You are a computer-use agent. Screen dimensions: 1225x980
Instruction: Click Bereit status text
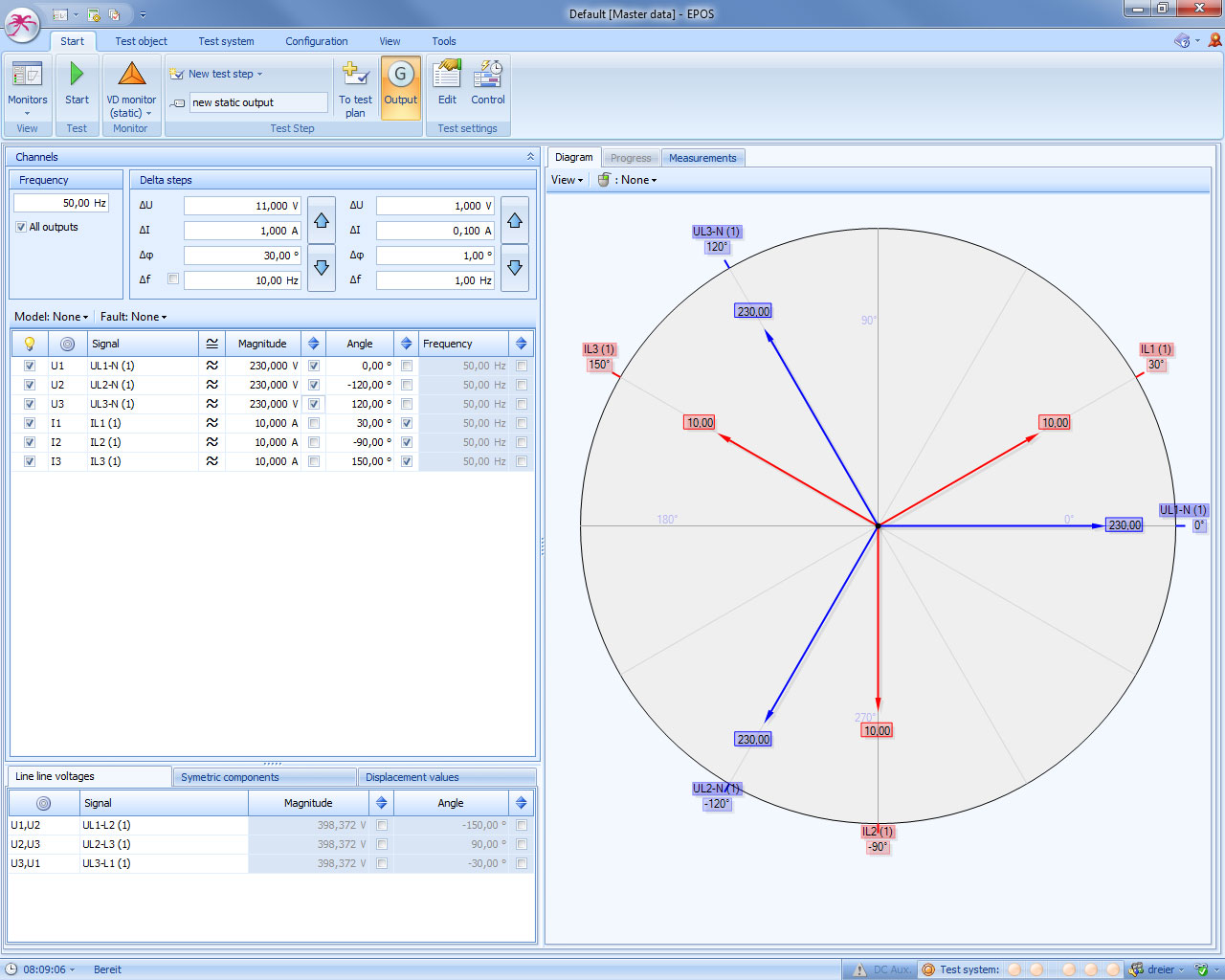pyautogui.click(x=107, y=969)
